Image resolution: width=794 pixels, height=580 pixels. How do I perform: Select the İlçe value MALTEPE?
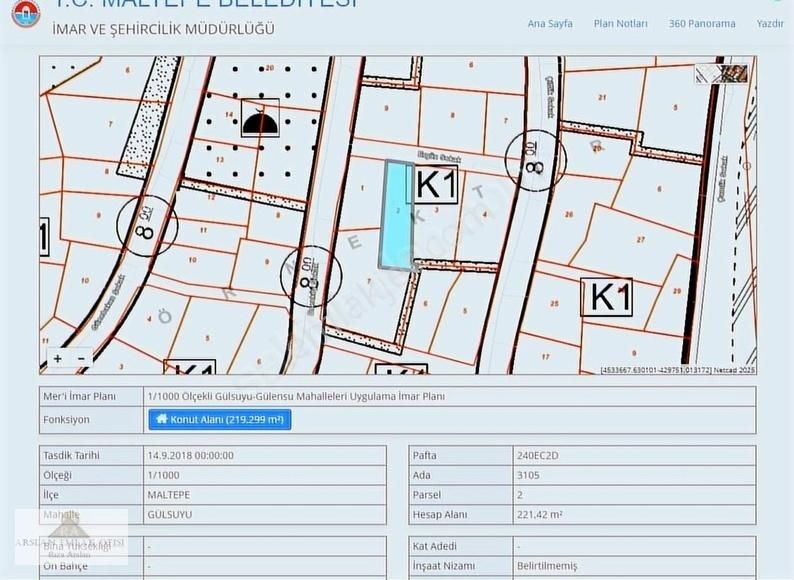pos(169,495)
